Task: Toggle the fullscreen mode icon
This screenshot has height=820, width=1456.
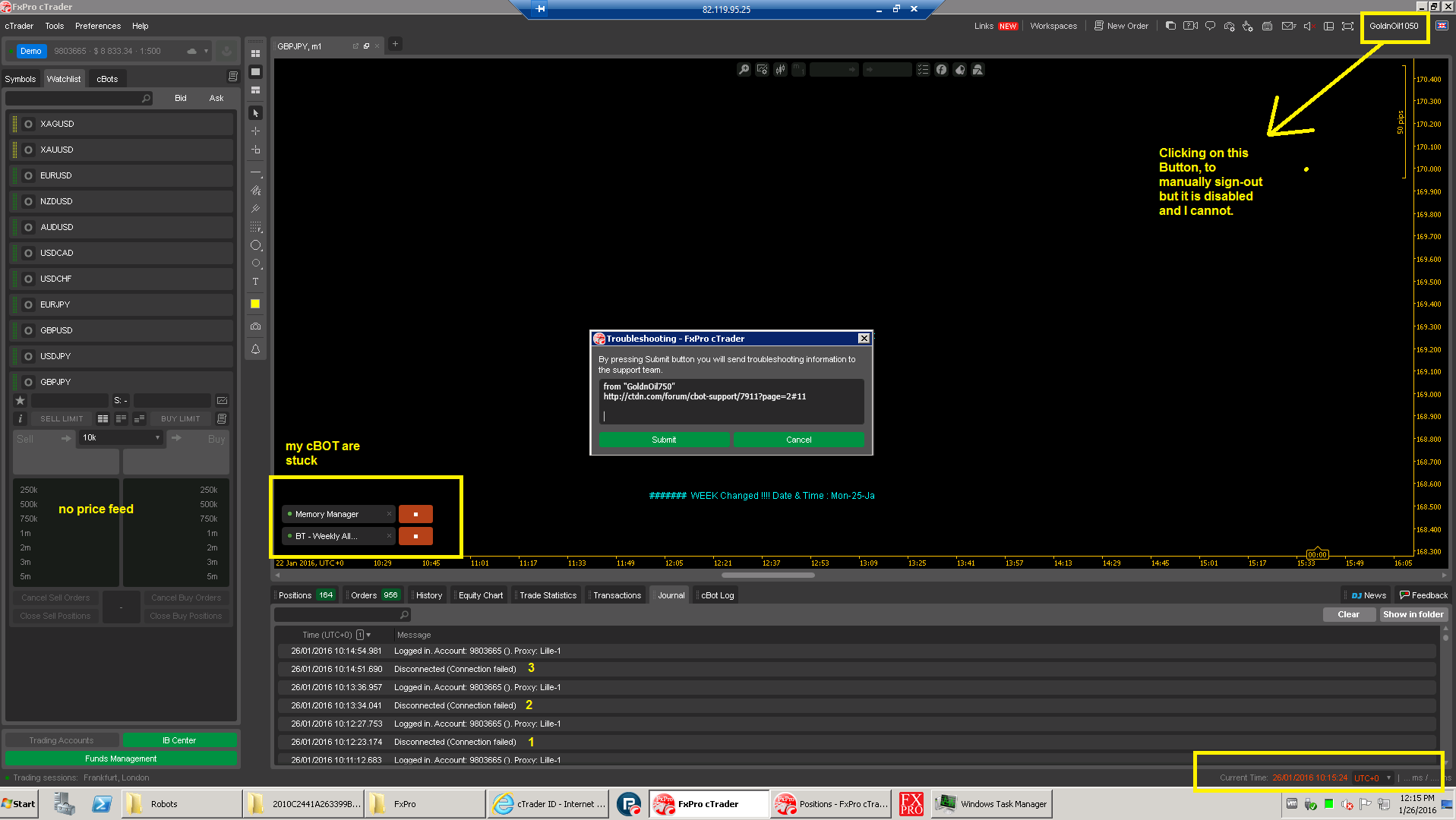Action: tap(1347, 26)
